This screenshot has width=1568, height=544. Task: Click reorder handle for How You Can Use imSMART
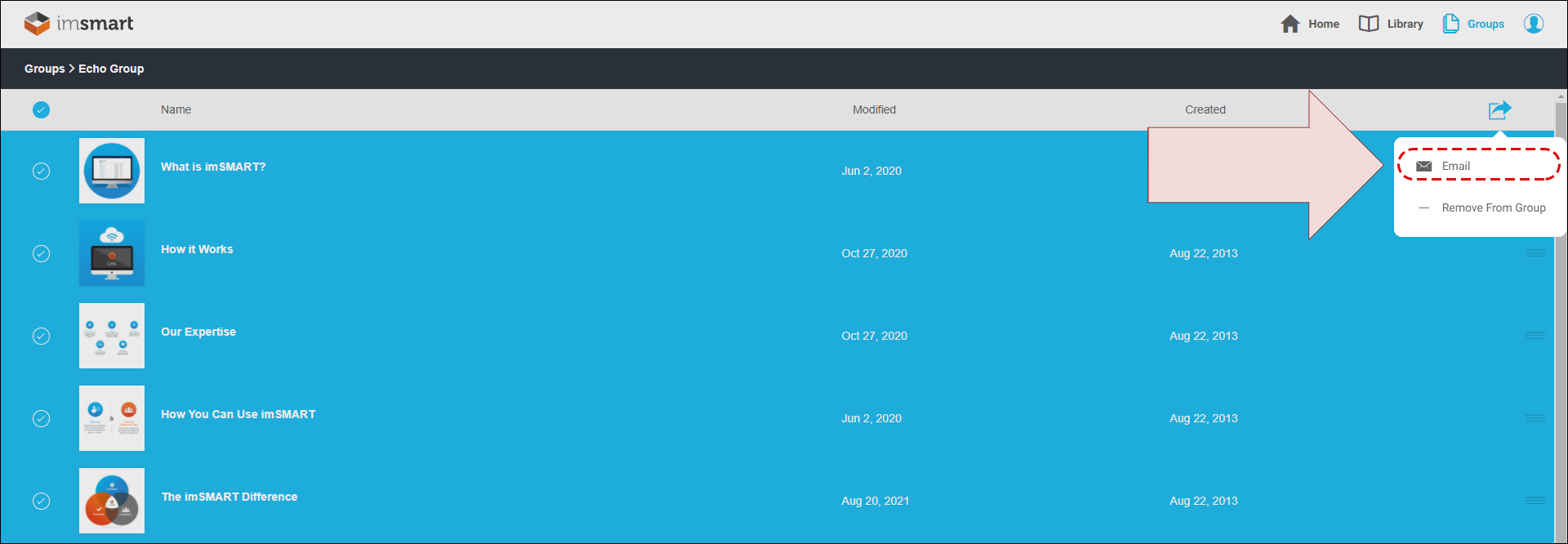pyautogui.click(x=1535, y=418)
